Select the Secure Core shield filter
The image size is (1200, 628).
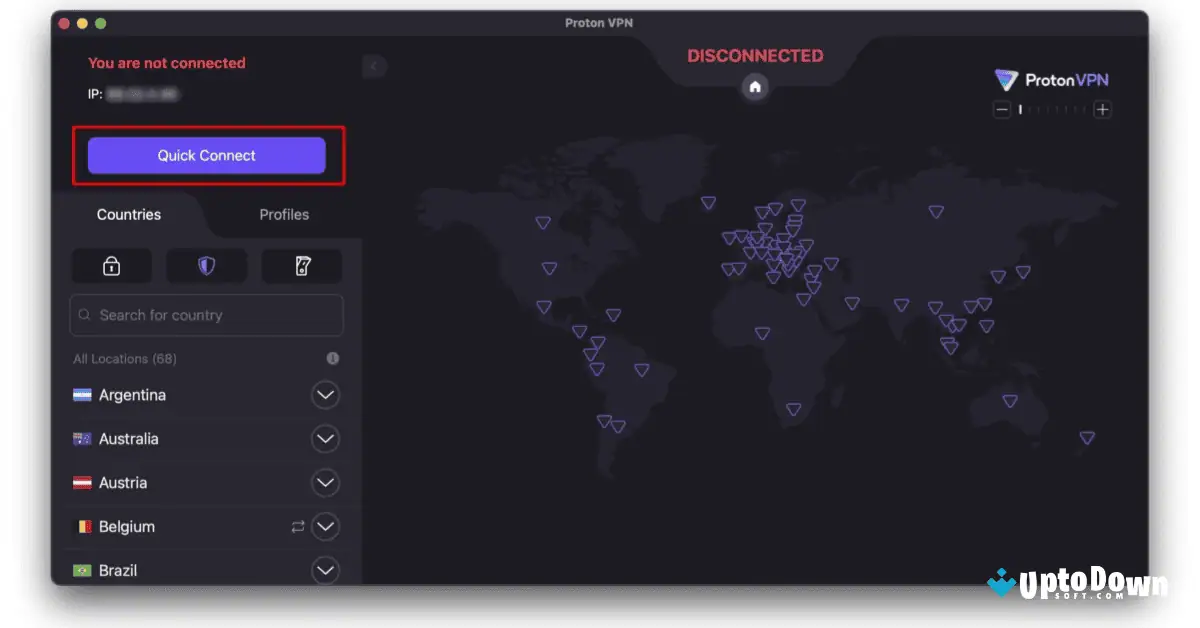pos(206,266)
